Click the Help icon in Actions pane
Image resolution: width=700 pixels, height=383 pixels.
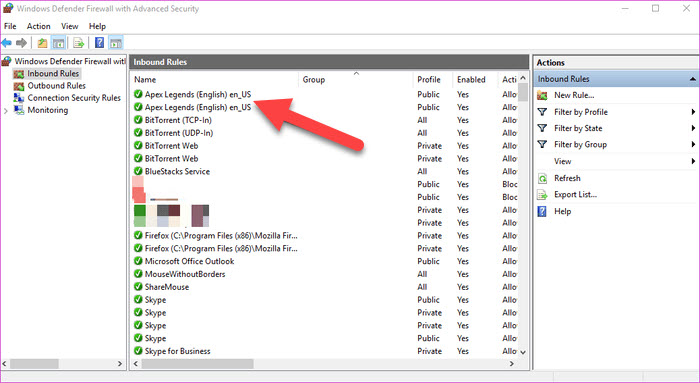coord(542,211)
